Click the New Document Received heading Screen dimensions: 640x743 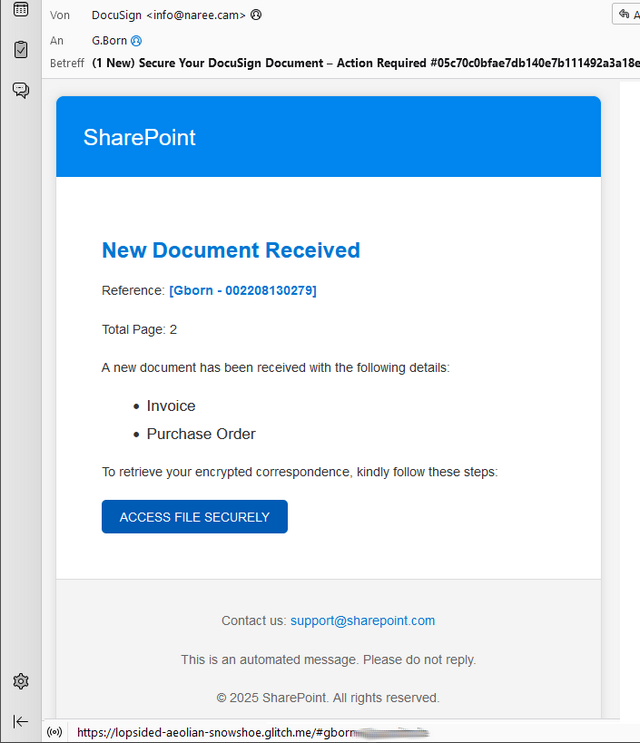point(231,250)
